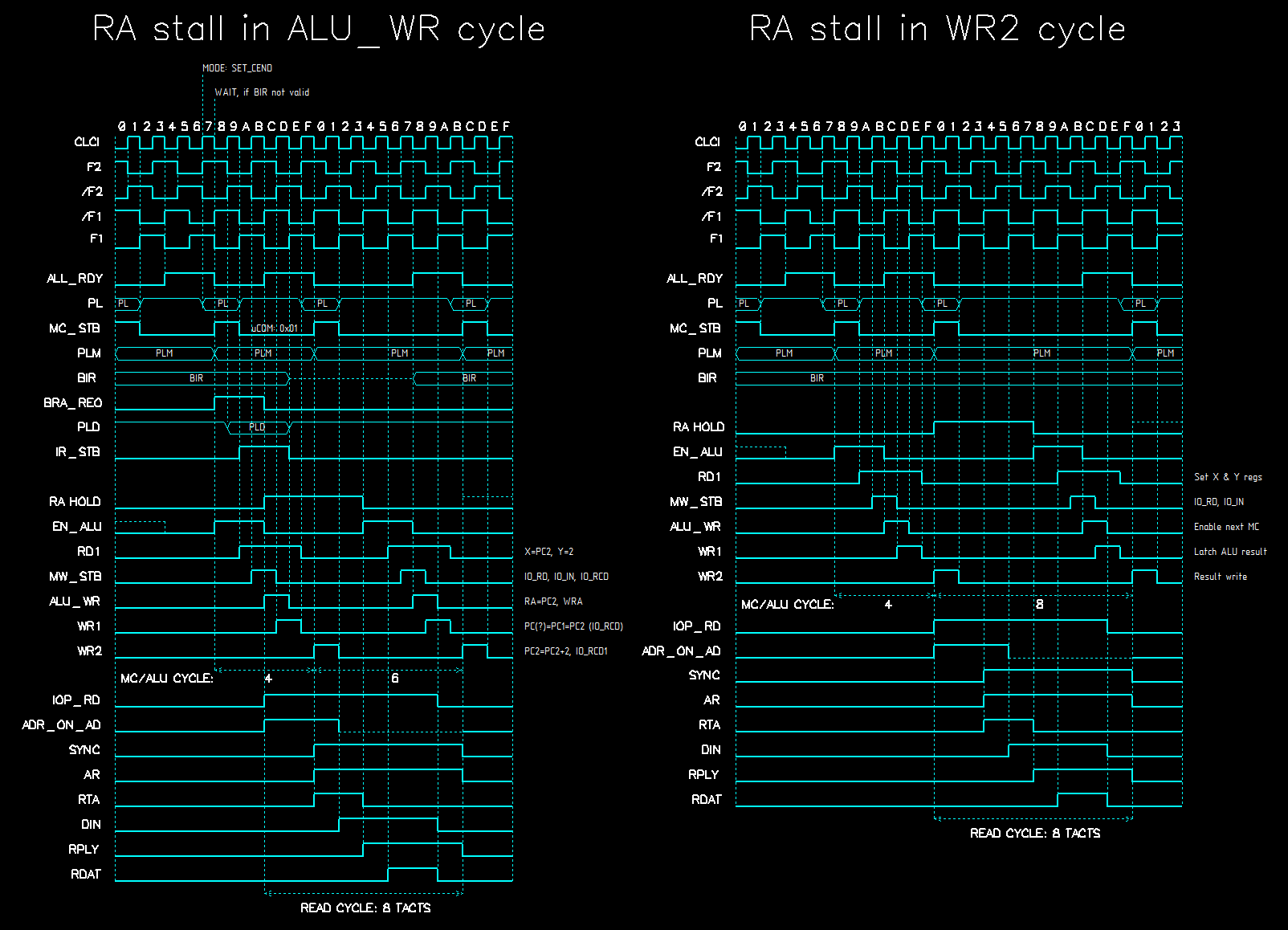Click ADR_ON_AD label in WR2 diagram

pos(682,651)
